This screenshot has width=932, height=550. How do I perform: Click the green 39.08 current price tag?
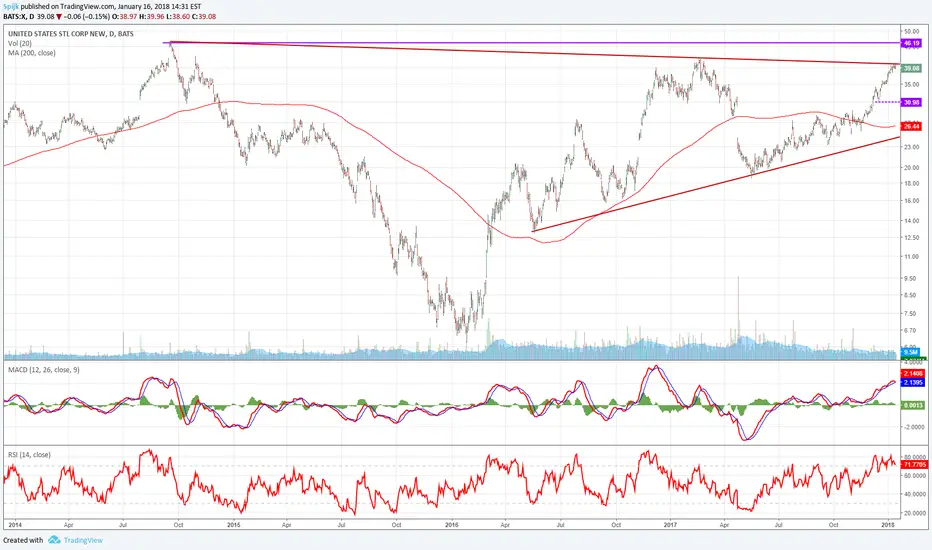pos(911,68)
